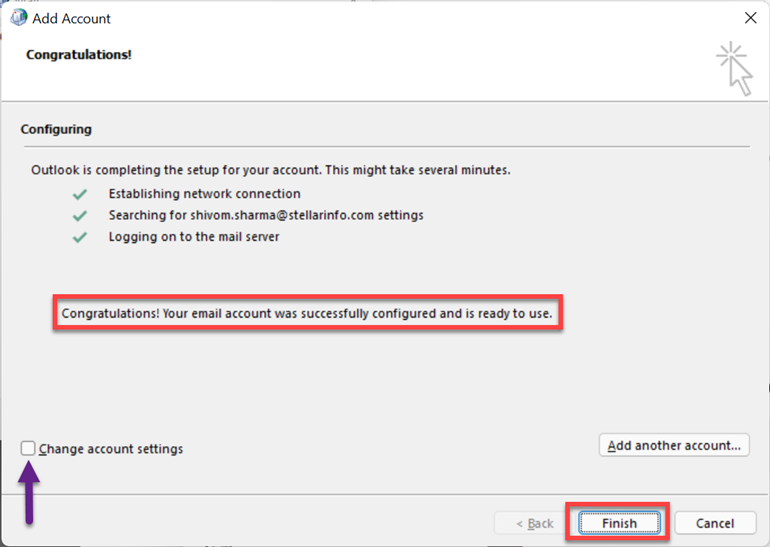The image size is (770, 547).
Task: Click the sparkle cursor icon in the header
Action: [x=734, y=68]
